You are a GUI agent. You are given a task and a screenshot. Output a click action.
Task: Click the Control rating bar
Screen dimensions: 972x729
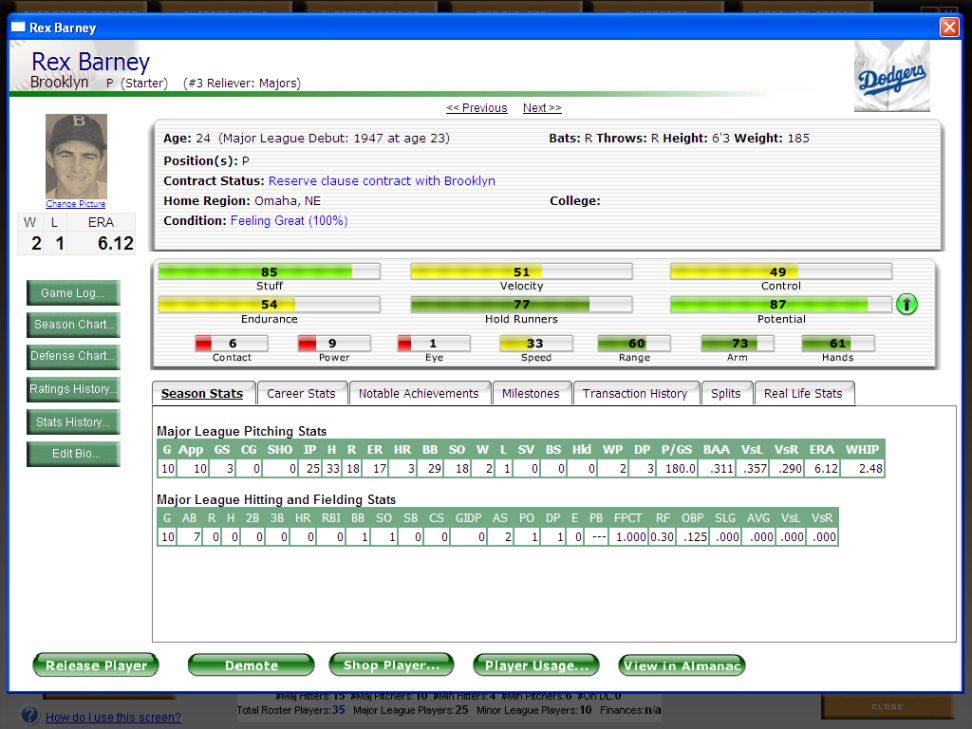pyautogui.click(x=781, y=272)
